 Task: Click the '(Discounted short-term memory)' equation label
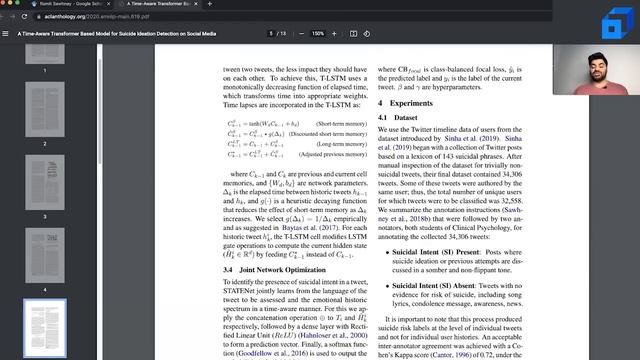coord(328,134)
